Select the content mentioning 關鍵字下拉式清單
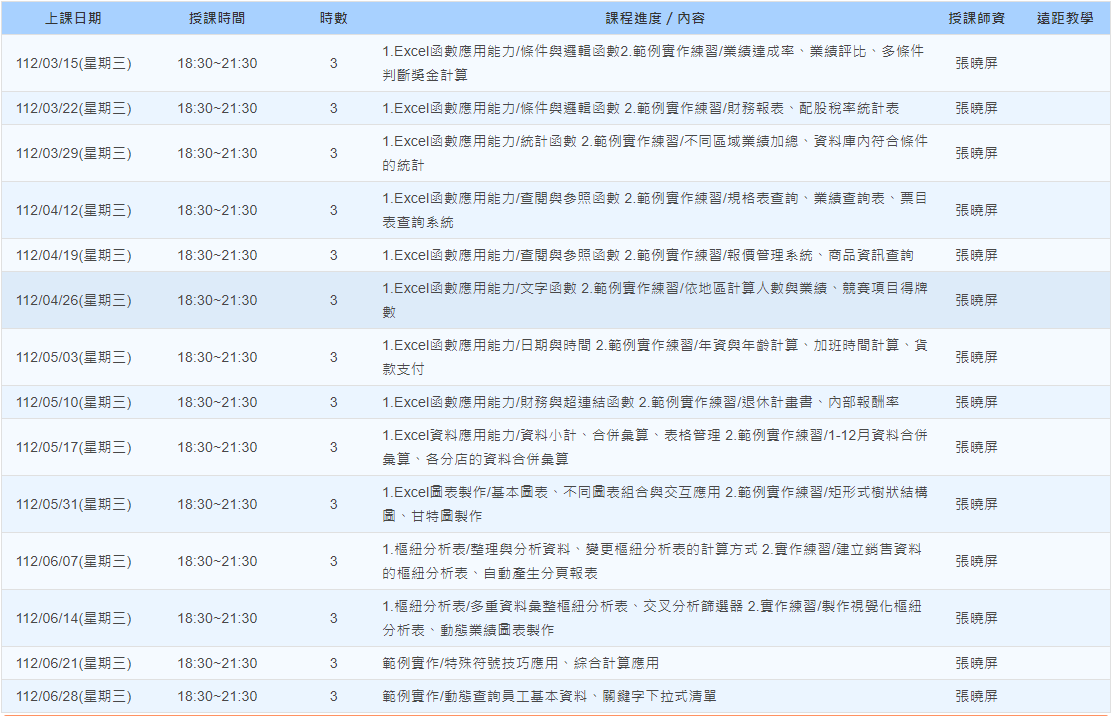Viewport: 1111px width, 716px height. tap(549, 696)
